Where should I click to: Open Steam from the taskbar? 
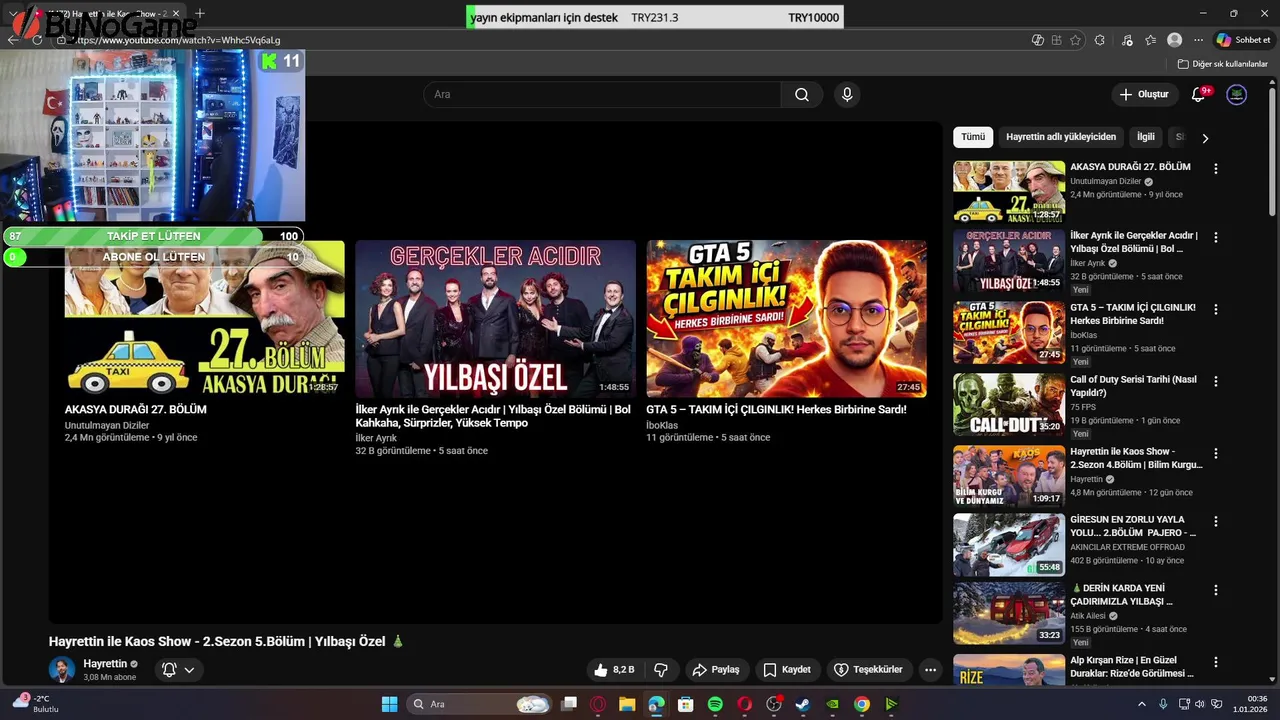click(802, 704)
